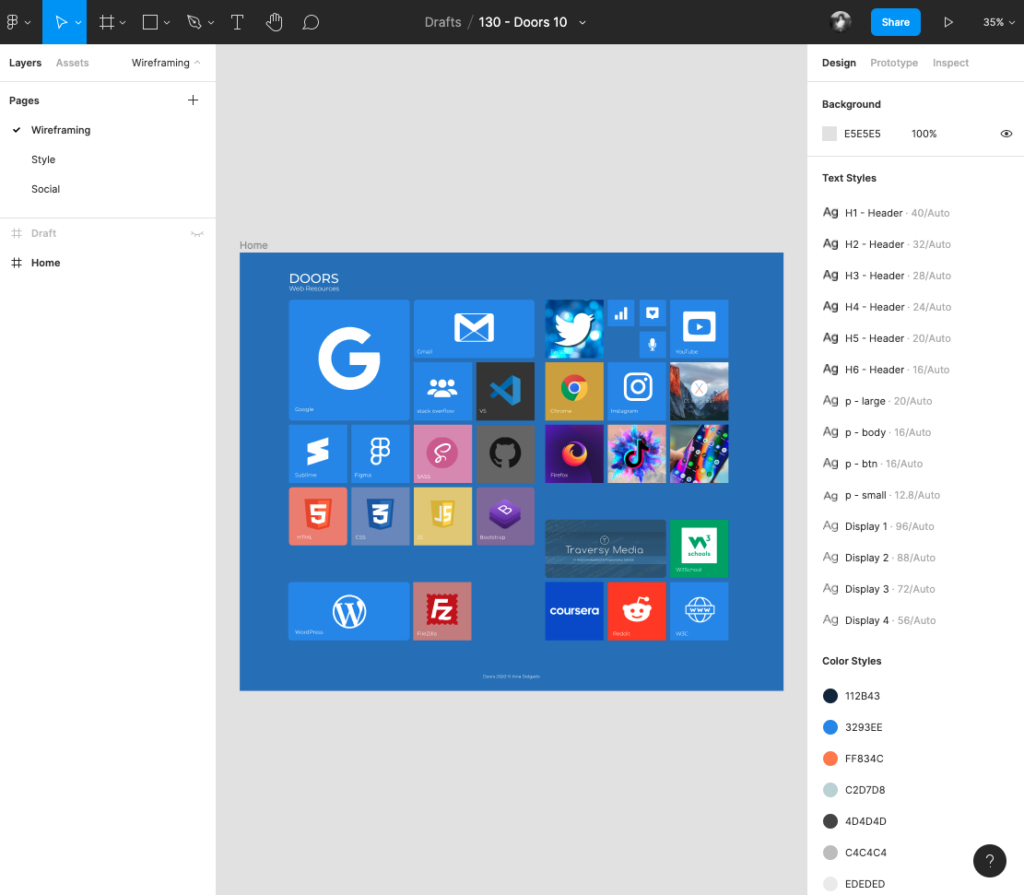Select the 112B43 dark color style
The height and width of the screenshot is (895, 1024).
click(852, 696)
